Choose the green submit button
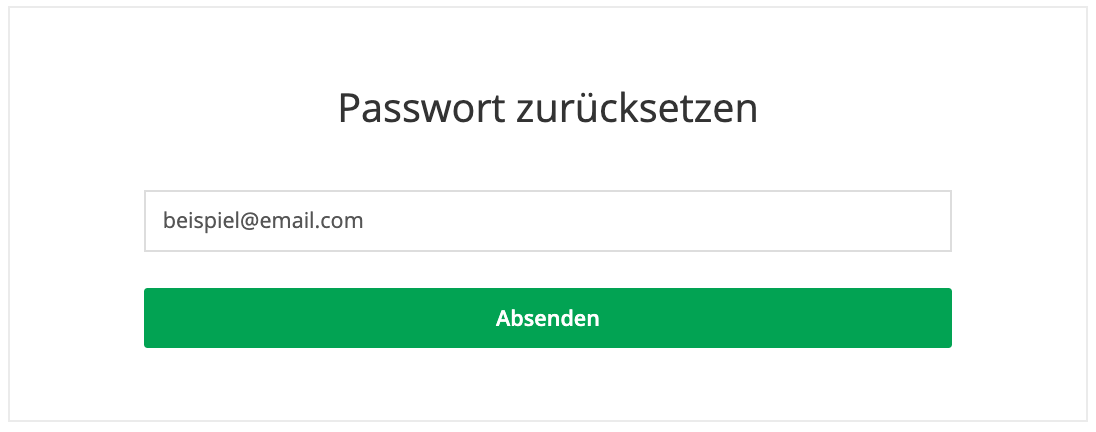Screen dimensions: 1096x432 547,318
